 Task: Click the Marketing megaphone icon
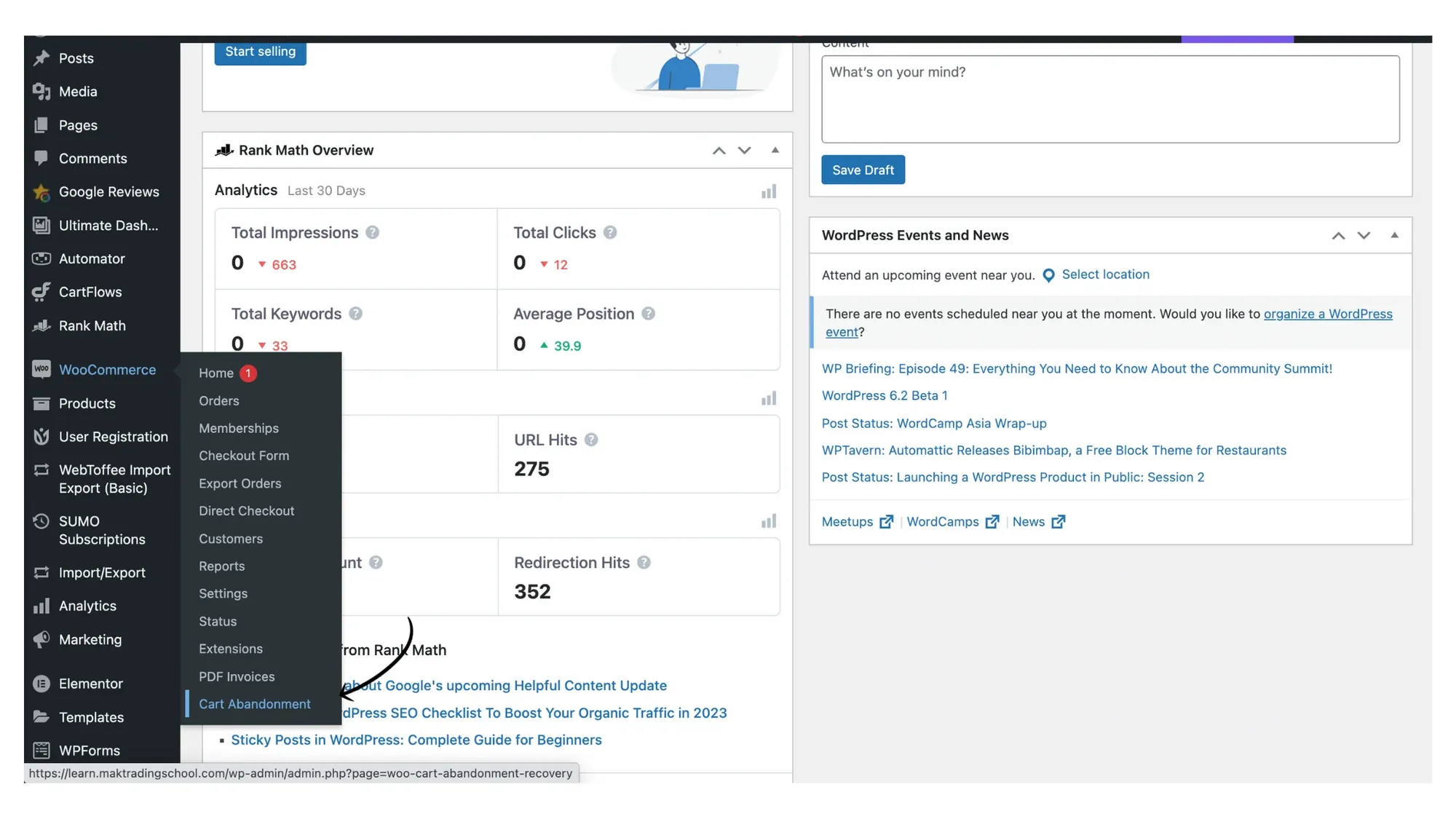42,639
